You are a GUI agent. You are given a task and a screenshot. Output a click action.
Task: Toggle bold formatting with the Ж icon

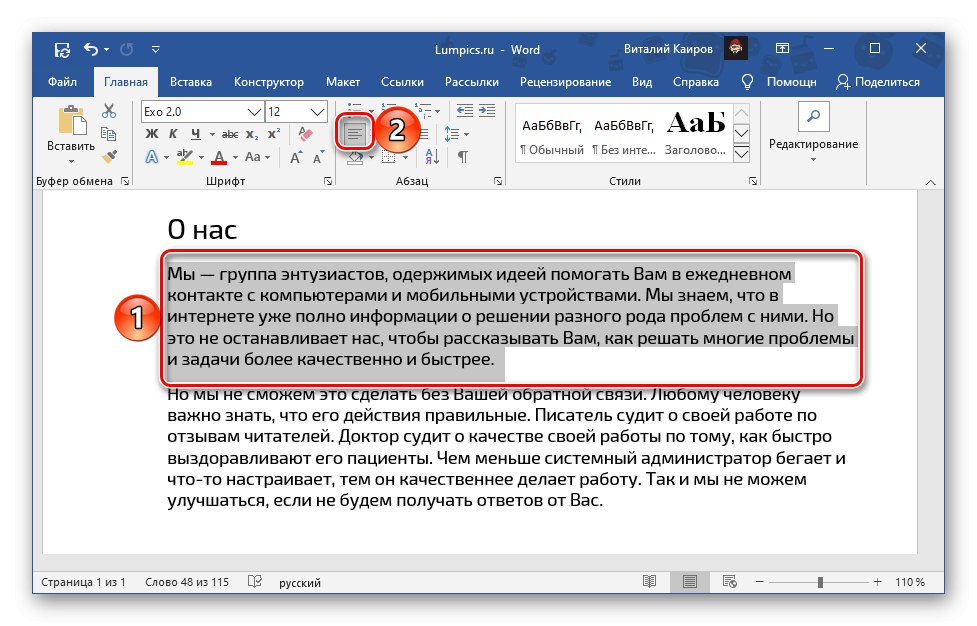151,132
